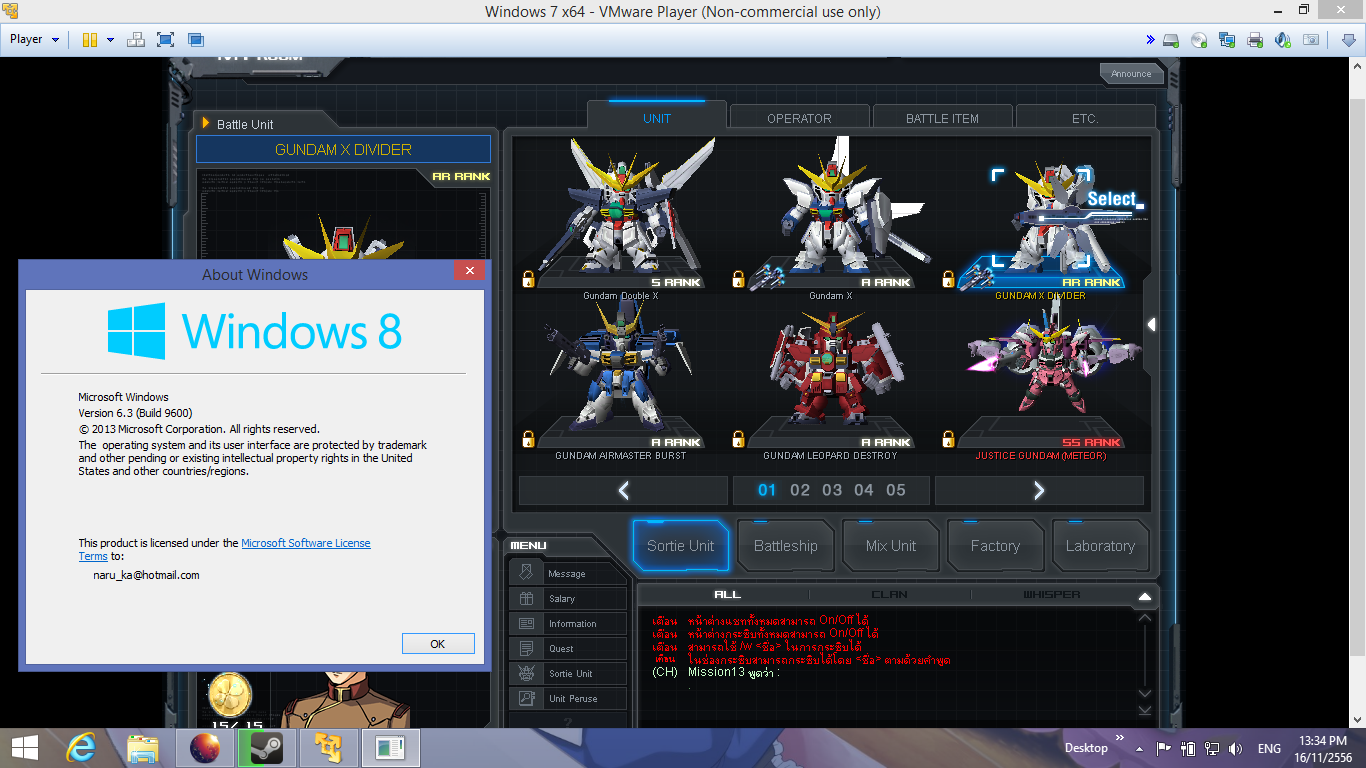1366x768 pixels.
Task: Select the WHISPER chat tab
Action: [1051, 595]
